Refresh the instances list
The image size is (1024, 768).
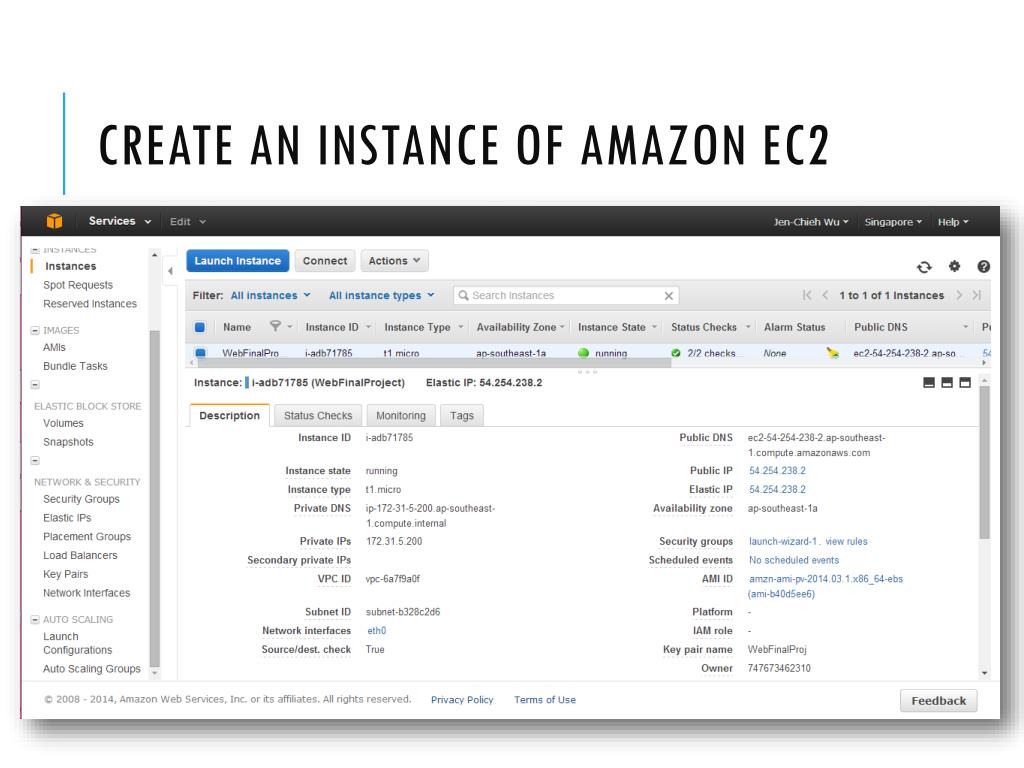pos(924,267)
